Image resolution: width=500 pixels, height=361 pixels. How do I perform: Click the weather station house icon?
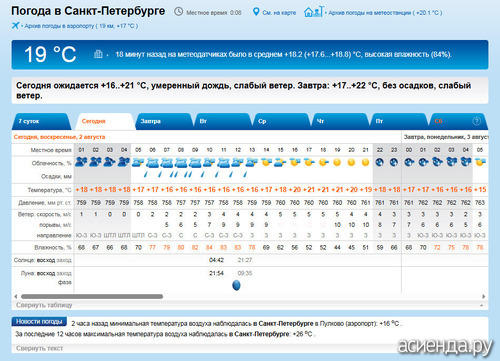[x=314, y=12]
